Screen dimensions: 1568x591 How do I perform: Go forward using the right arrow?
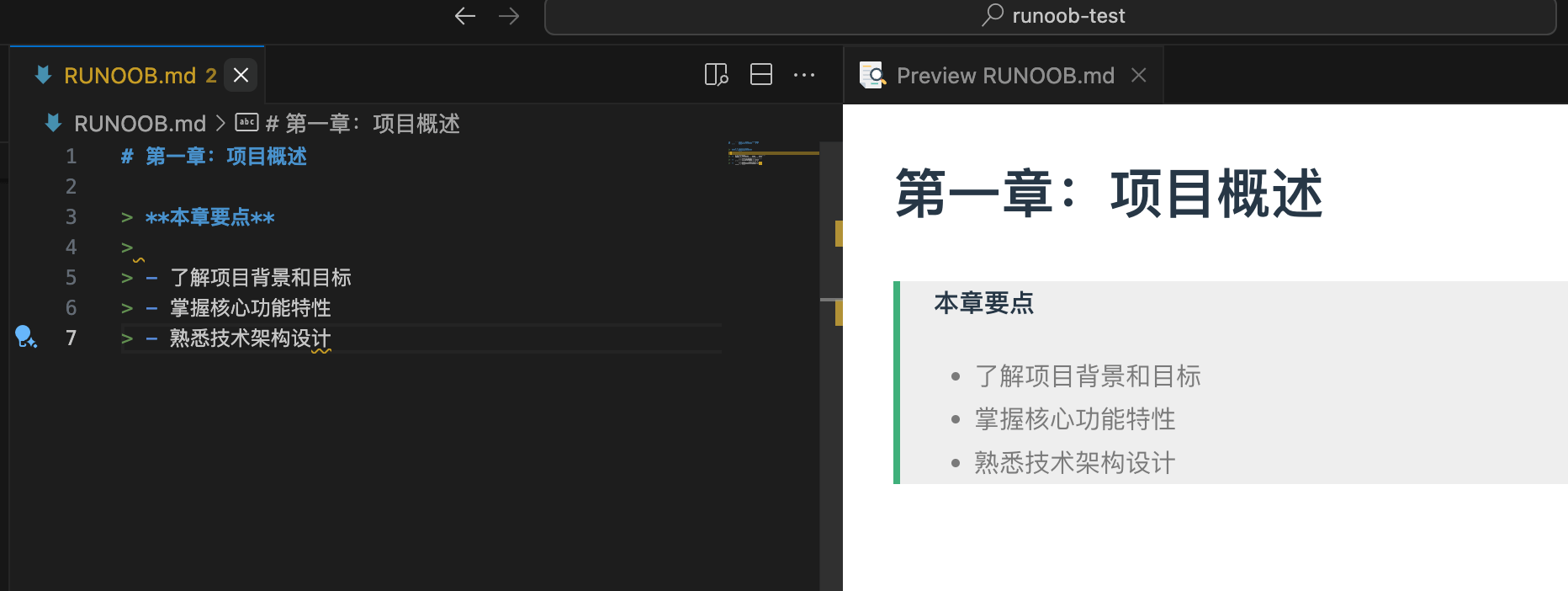[x=509, y=16]
